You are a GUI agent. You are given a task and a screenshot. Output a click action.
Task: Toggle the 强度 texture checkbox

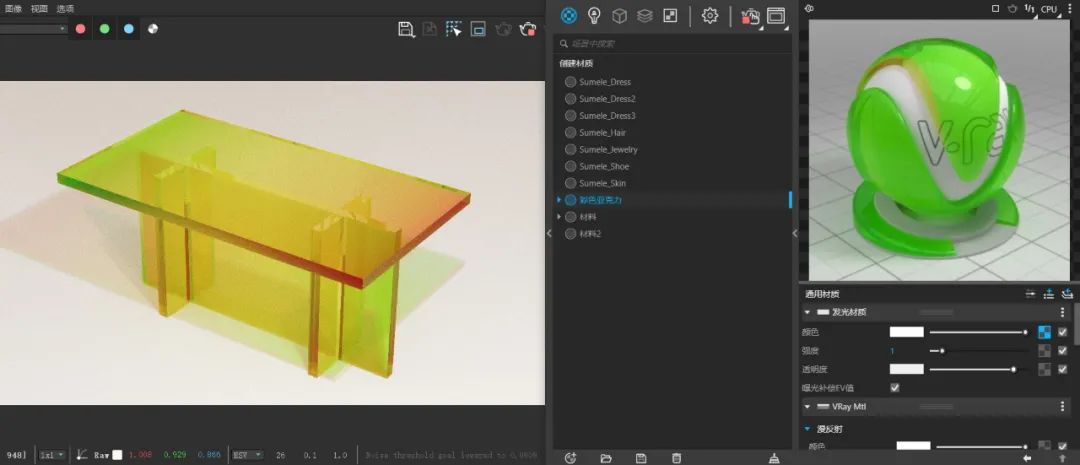click(x=1063, y=351)
